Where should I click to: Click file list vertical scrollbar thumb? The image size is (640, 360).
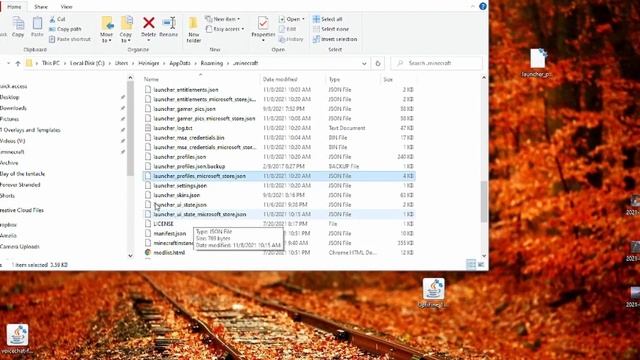pos(484,202)
